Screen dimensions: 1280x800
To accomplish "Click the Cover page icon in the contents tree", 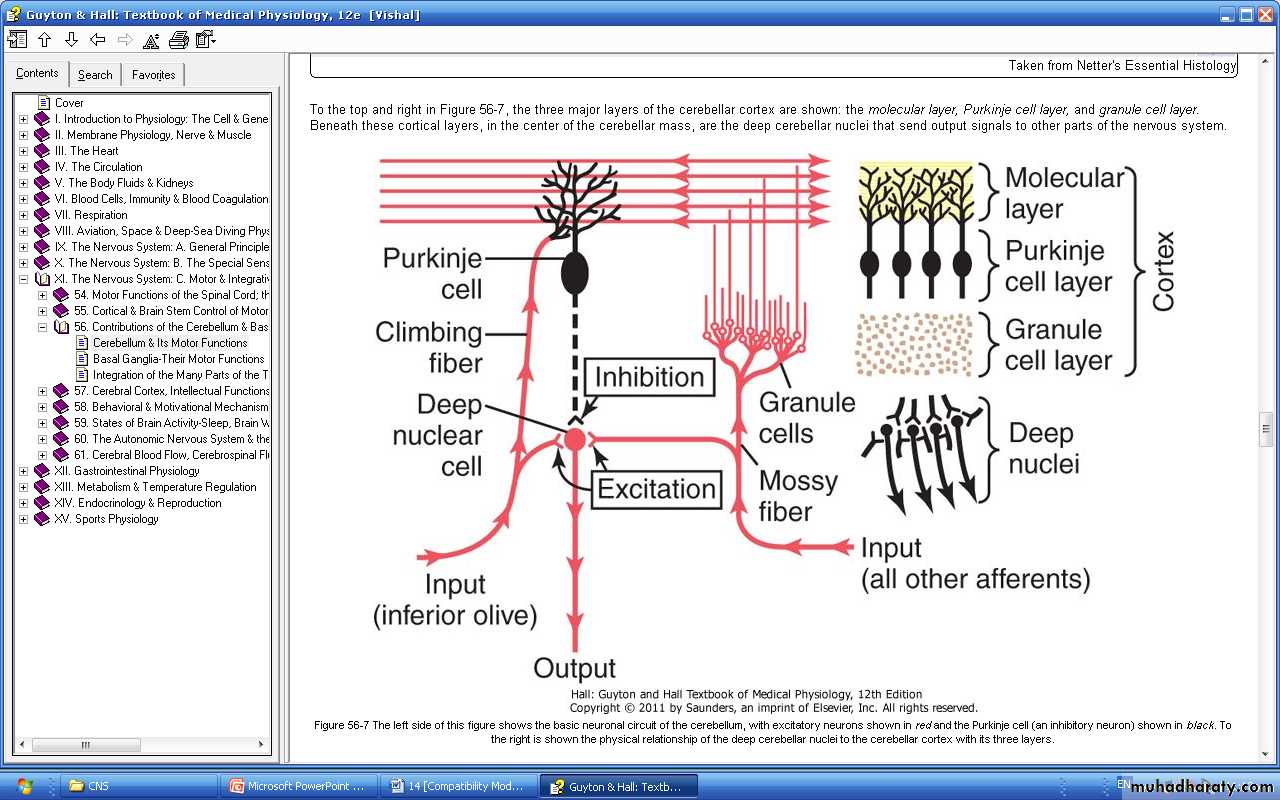I will tap(44, 103).
